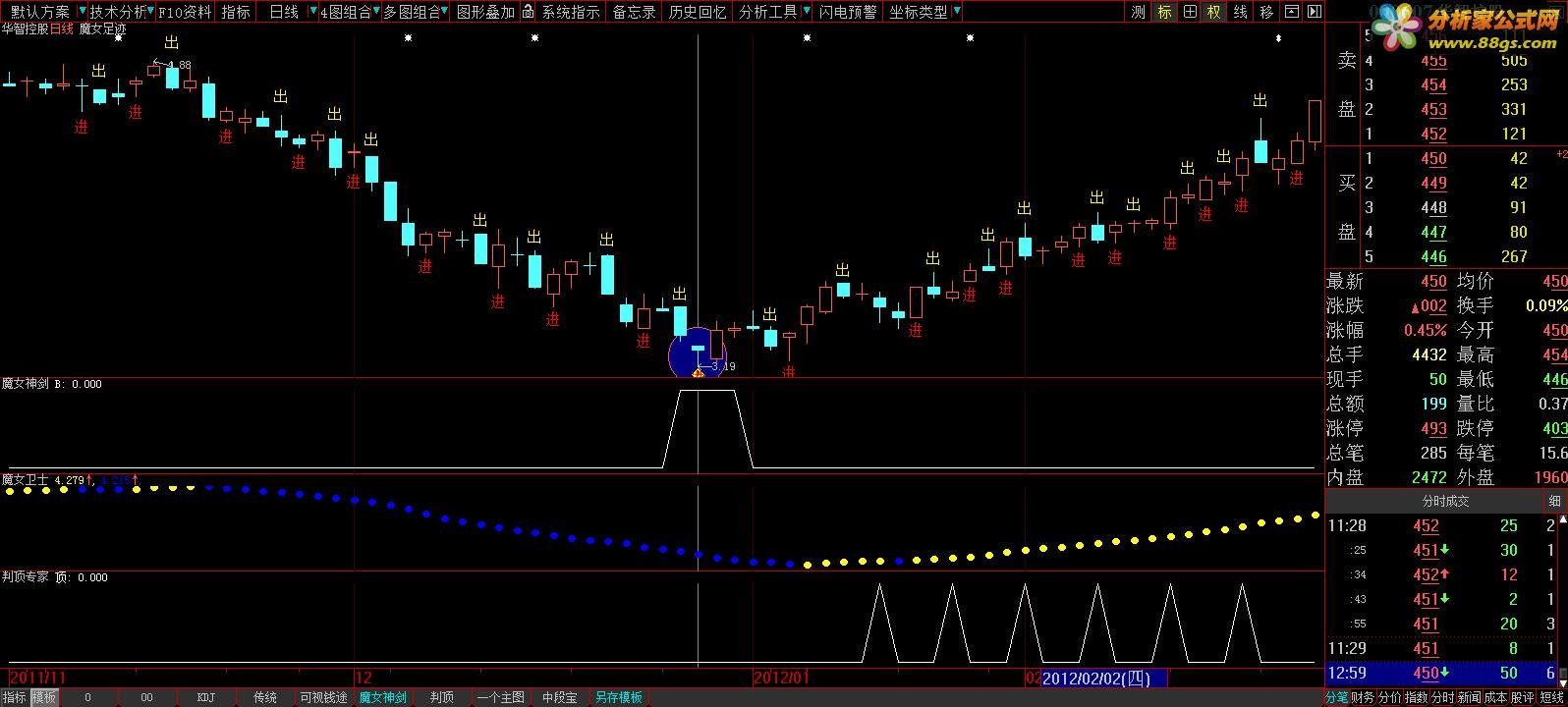Viewport: 1568px width, 707px height.
Task: Expand the 4图组合 dropdown arrow
Action: click(x=378, y=12)
